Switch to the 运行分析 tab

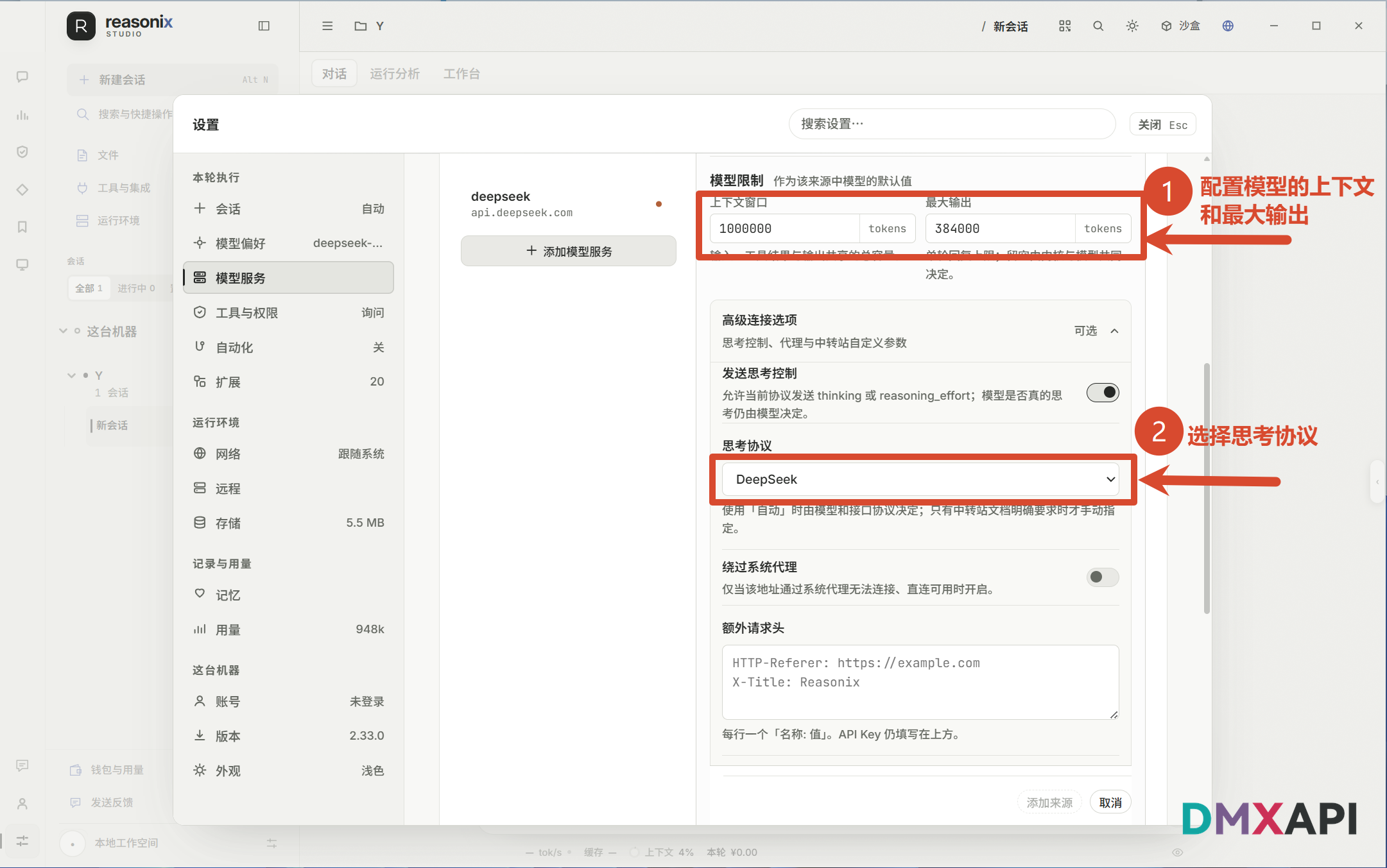[395, 74]
